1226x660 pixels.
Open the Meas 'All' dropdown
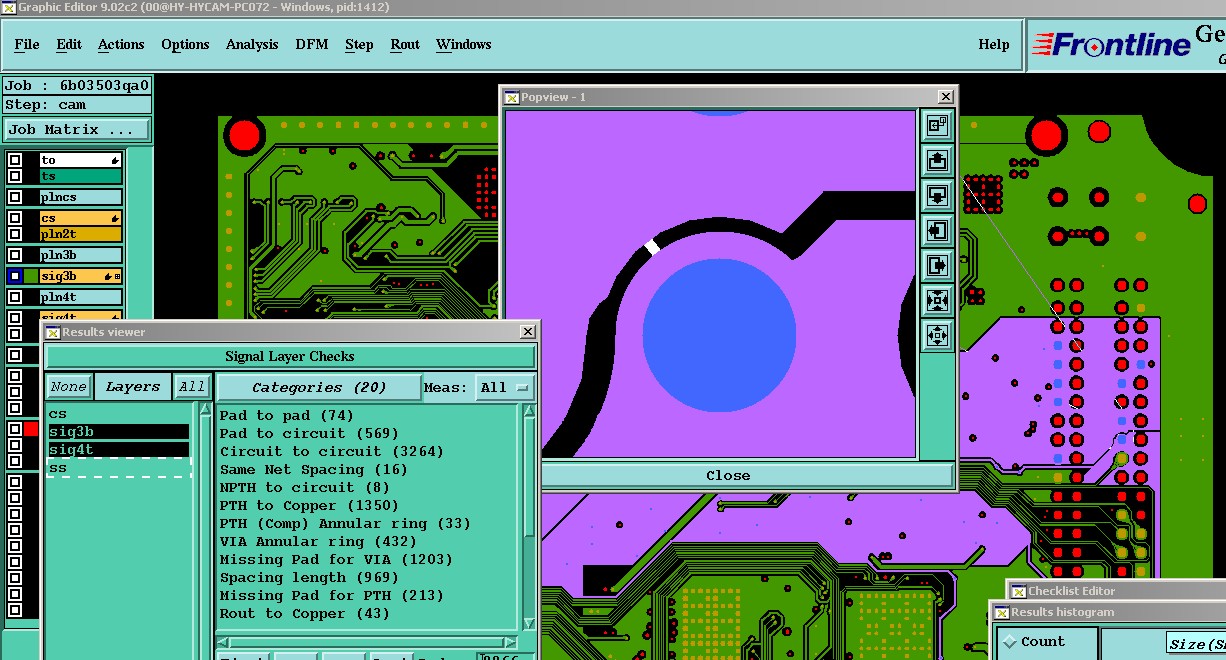[x=505, y=387]
